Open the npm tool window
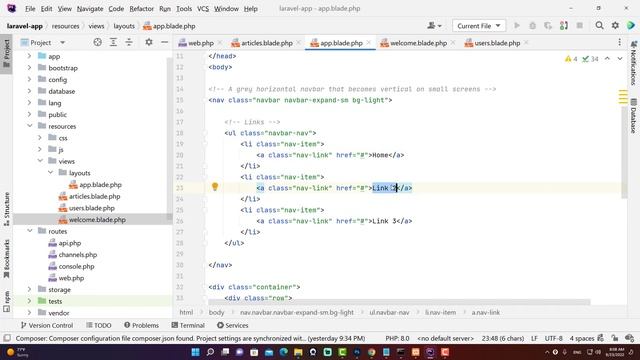Screen dimensions: 640x360 [7, 301]
